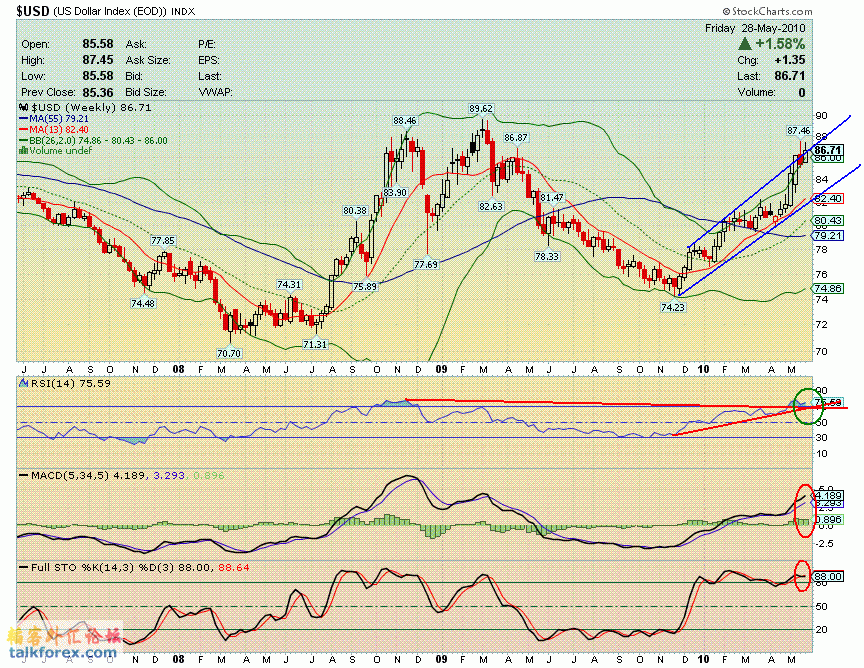Click the 77.69 price label
The image size is (864, 668).
(426, 265)
